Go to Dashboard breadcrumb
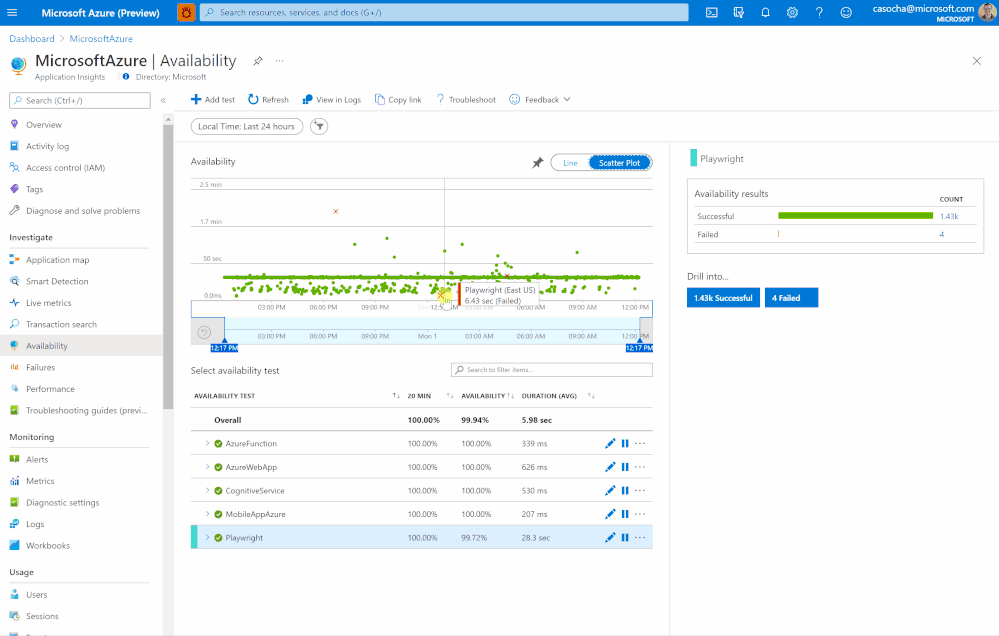 click(x=32, y=39)
